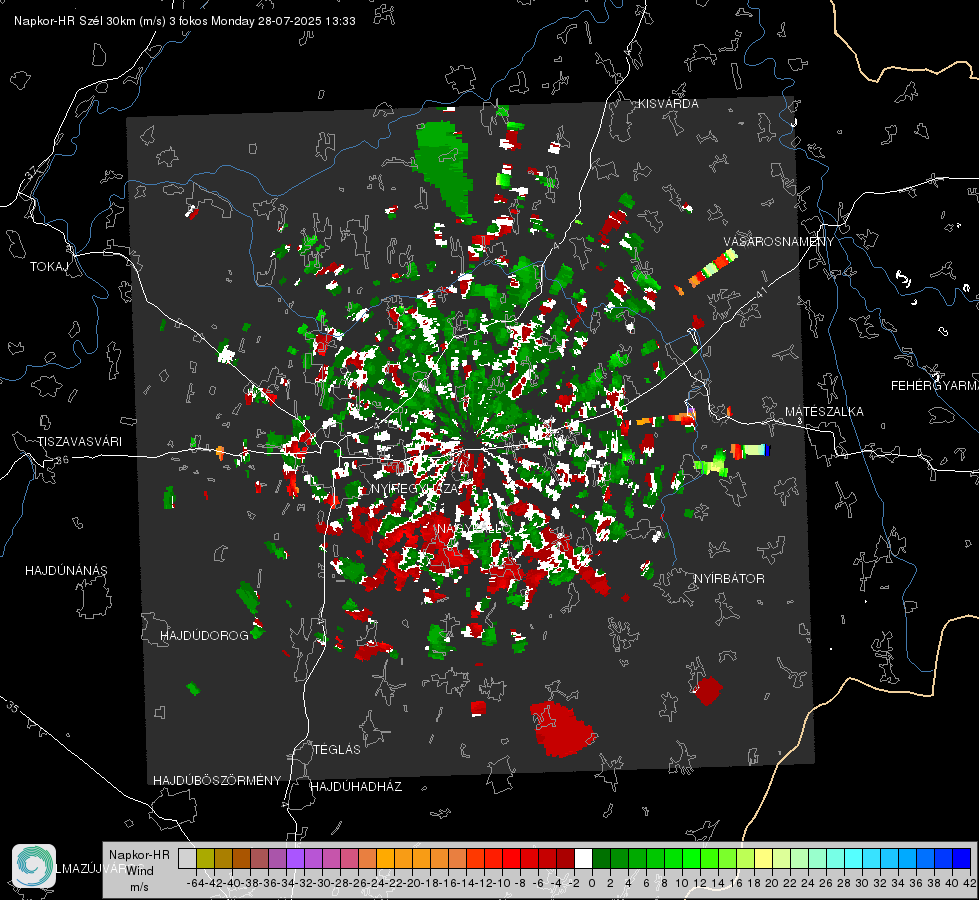Select the TÉGLÁS town label
The height and width of the screenshot is (900, 979).
pyautogui.click(x=337, y=749)
